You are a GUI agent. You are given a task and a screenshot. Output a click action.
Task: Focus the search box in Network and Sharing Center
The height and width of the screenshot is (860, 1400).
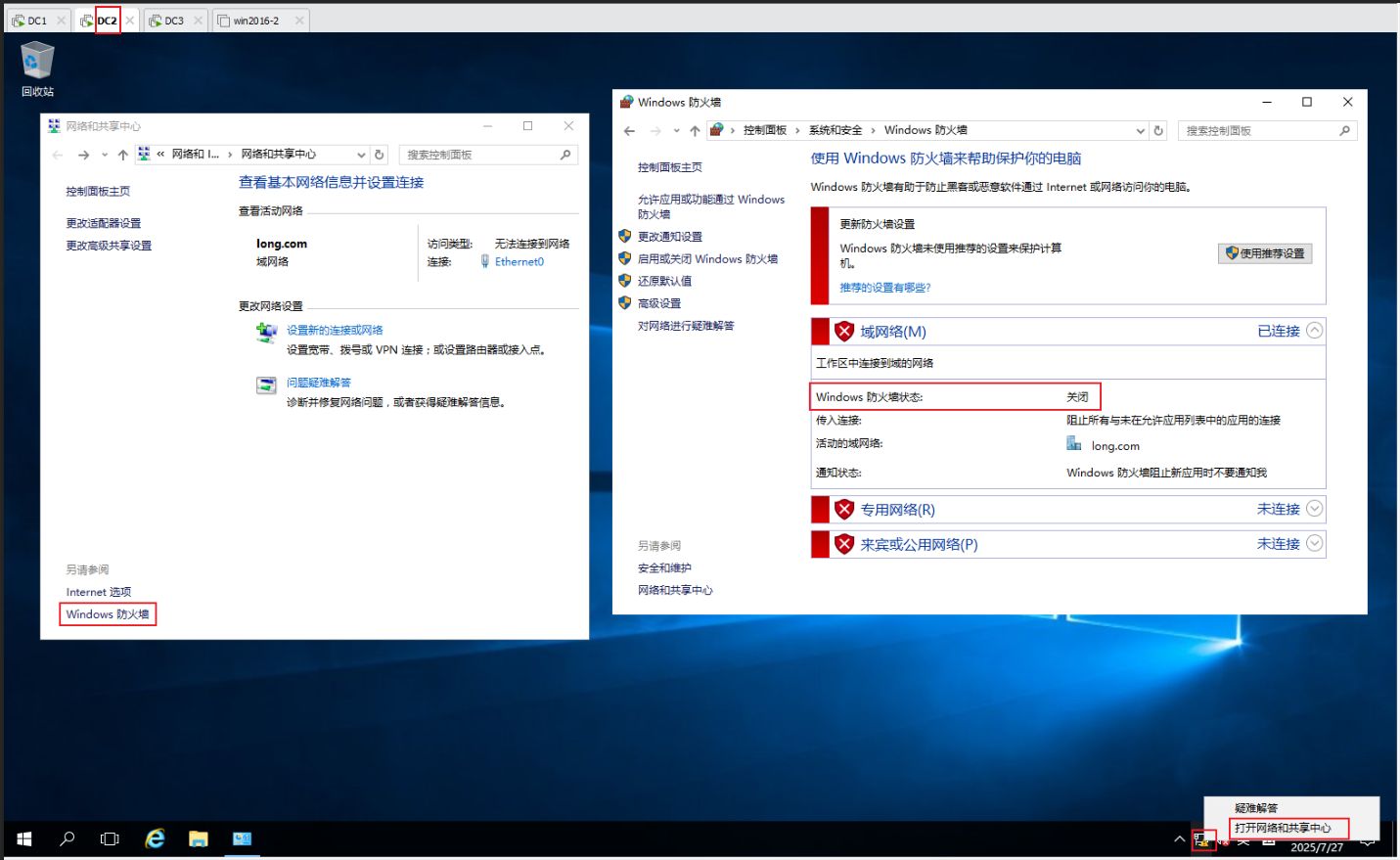pos(479,155)
